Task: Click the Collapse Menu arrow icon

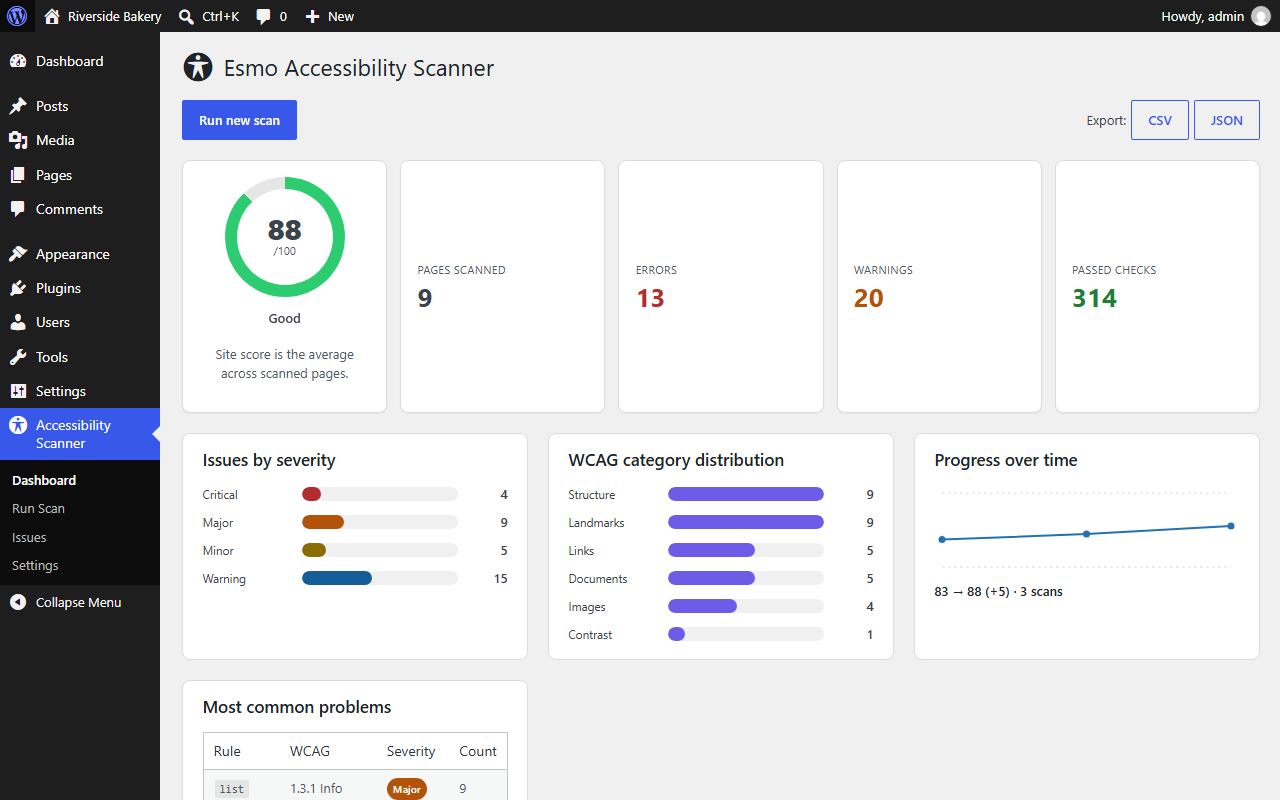Action: tap(18, 602)
